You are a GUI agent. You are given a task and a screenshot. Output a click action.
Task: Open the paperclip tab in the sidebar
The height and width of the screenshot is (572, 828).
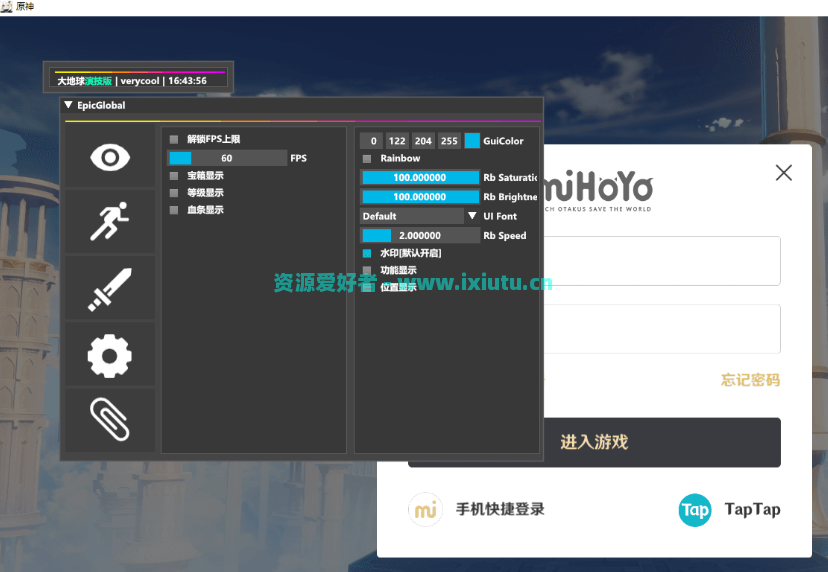pyautogui.click(x=110, y=420)
